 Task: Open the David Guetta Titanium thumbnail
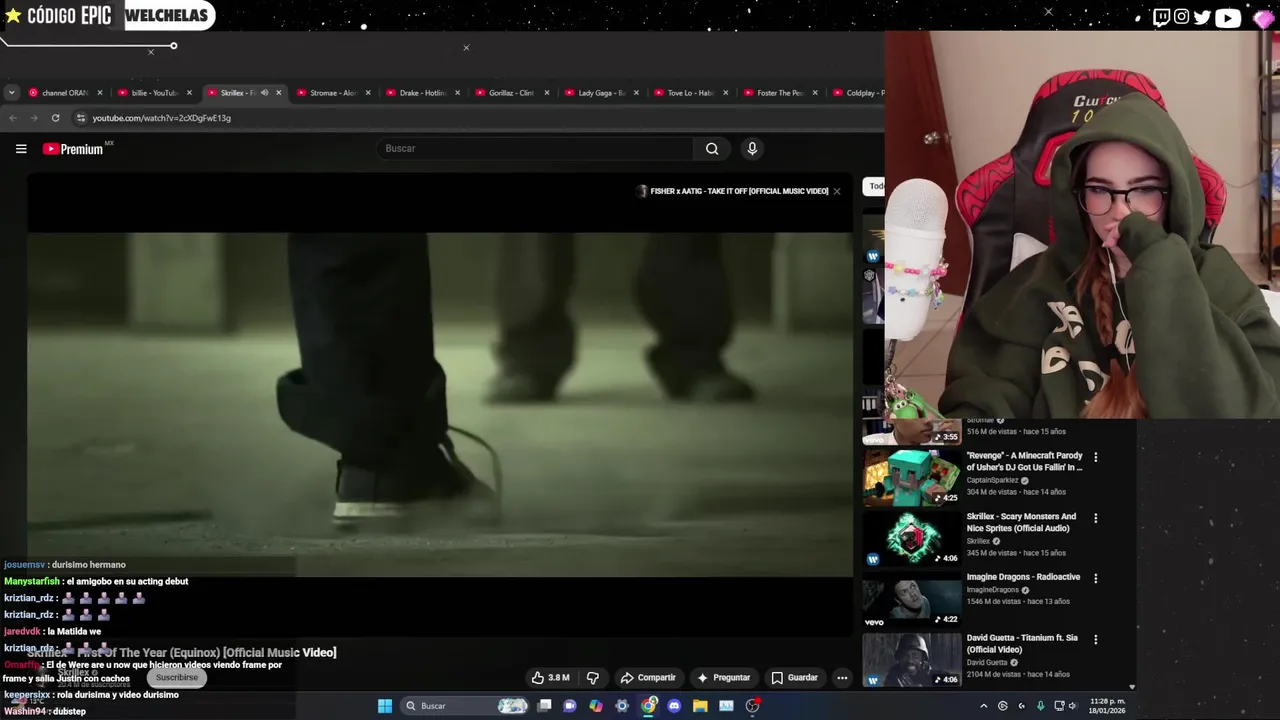pos(911,659)
